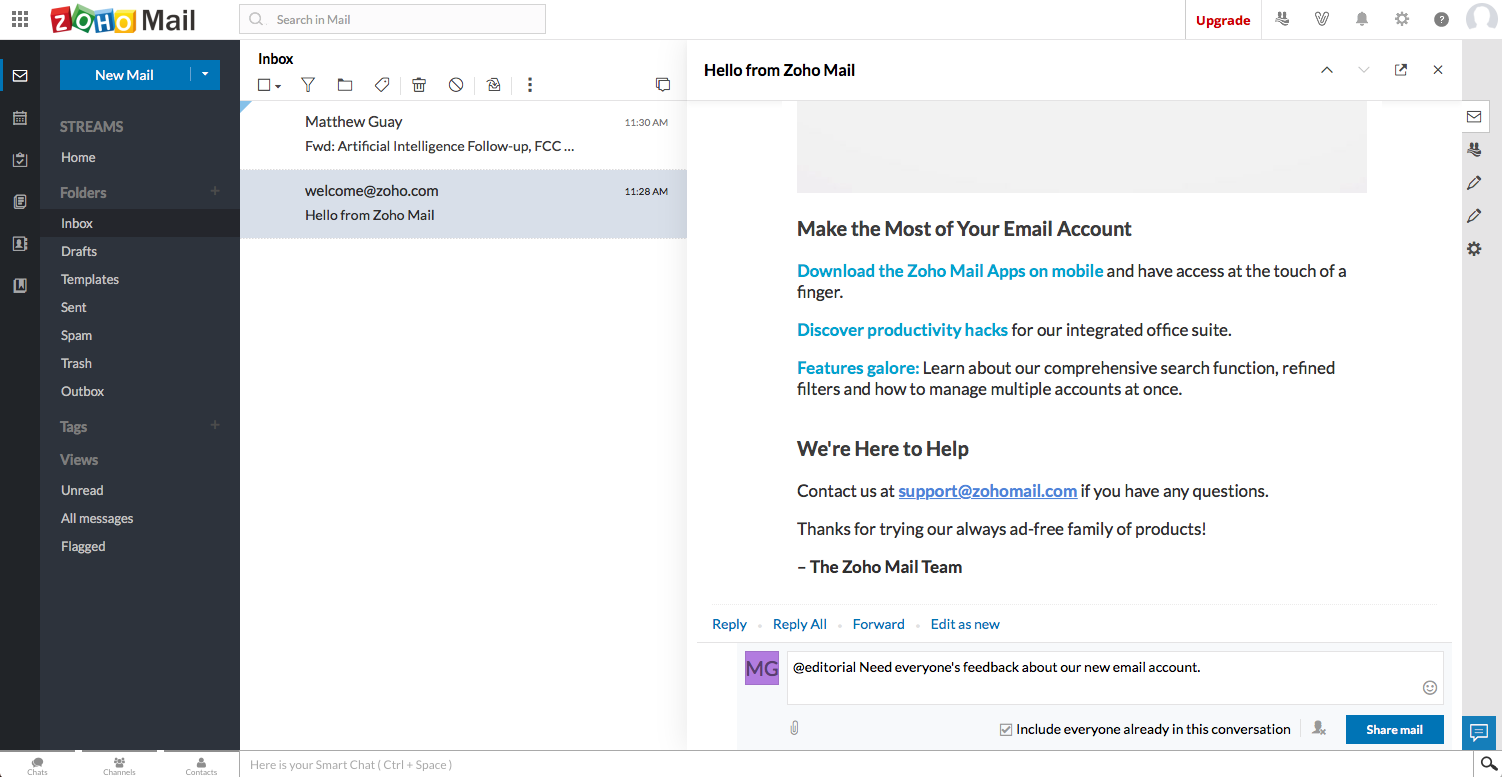Open the Zoho apps grid launcher
The image size is (1502, 777).
click(20, 19)
